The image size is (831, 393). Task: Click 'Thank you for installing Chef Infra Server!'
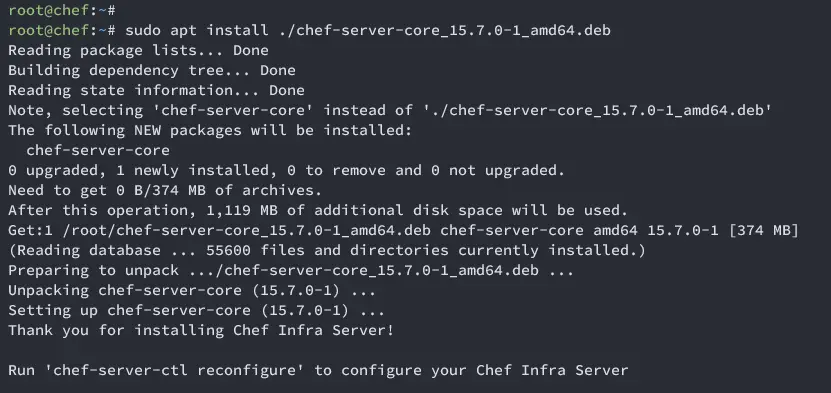point(201,331)
